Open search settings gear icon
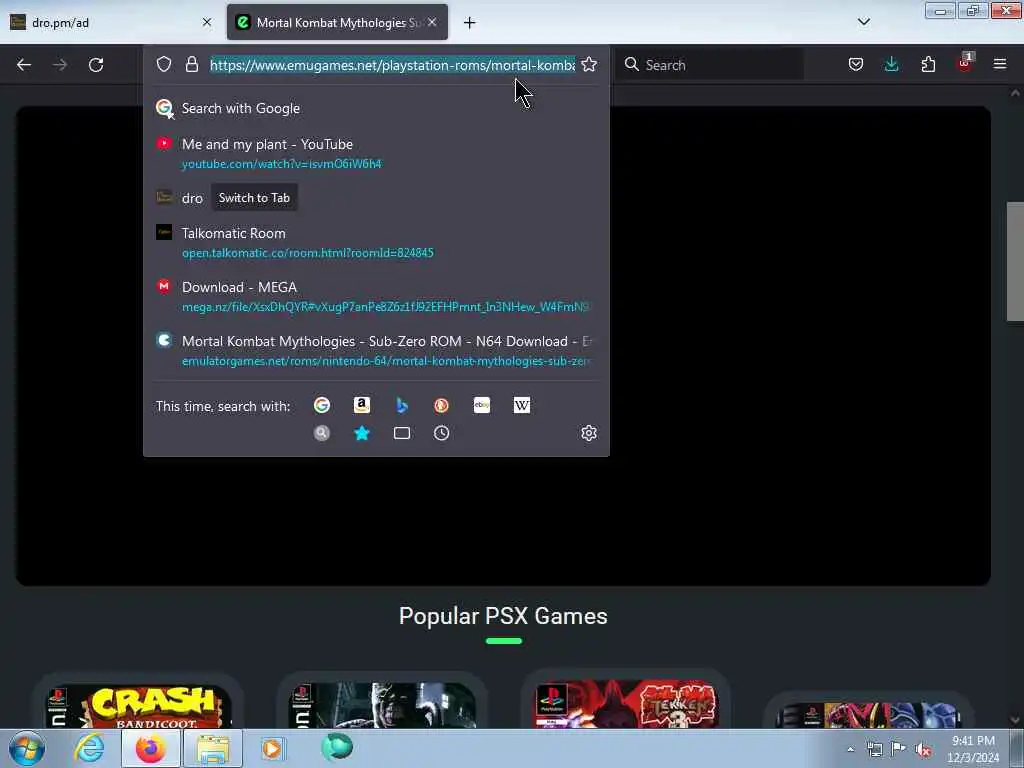This screenshot has height=768, width=1024. click(x=589, y=433)
